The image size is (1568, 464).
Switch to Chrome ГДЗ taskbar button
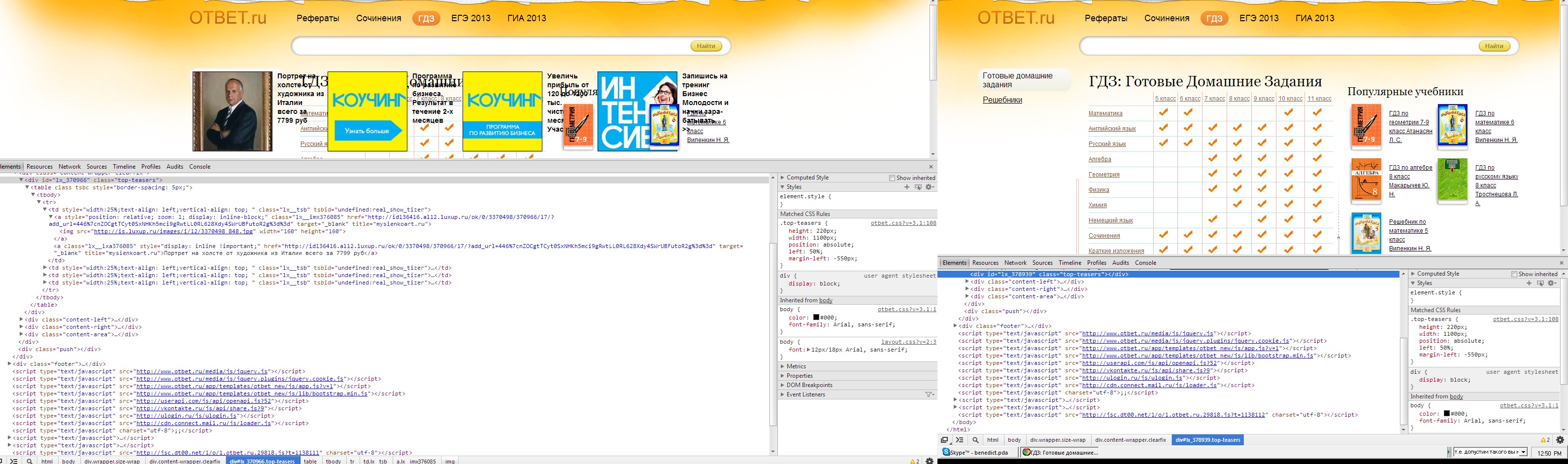click(x=1060, y=453)
